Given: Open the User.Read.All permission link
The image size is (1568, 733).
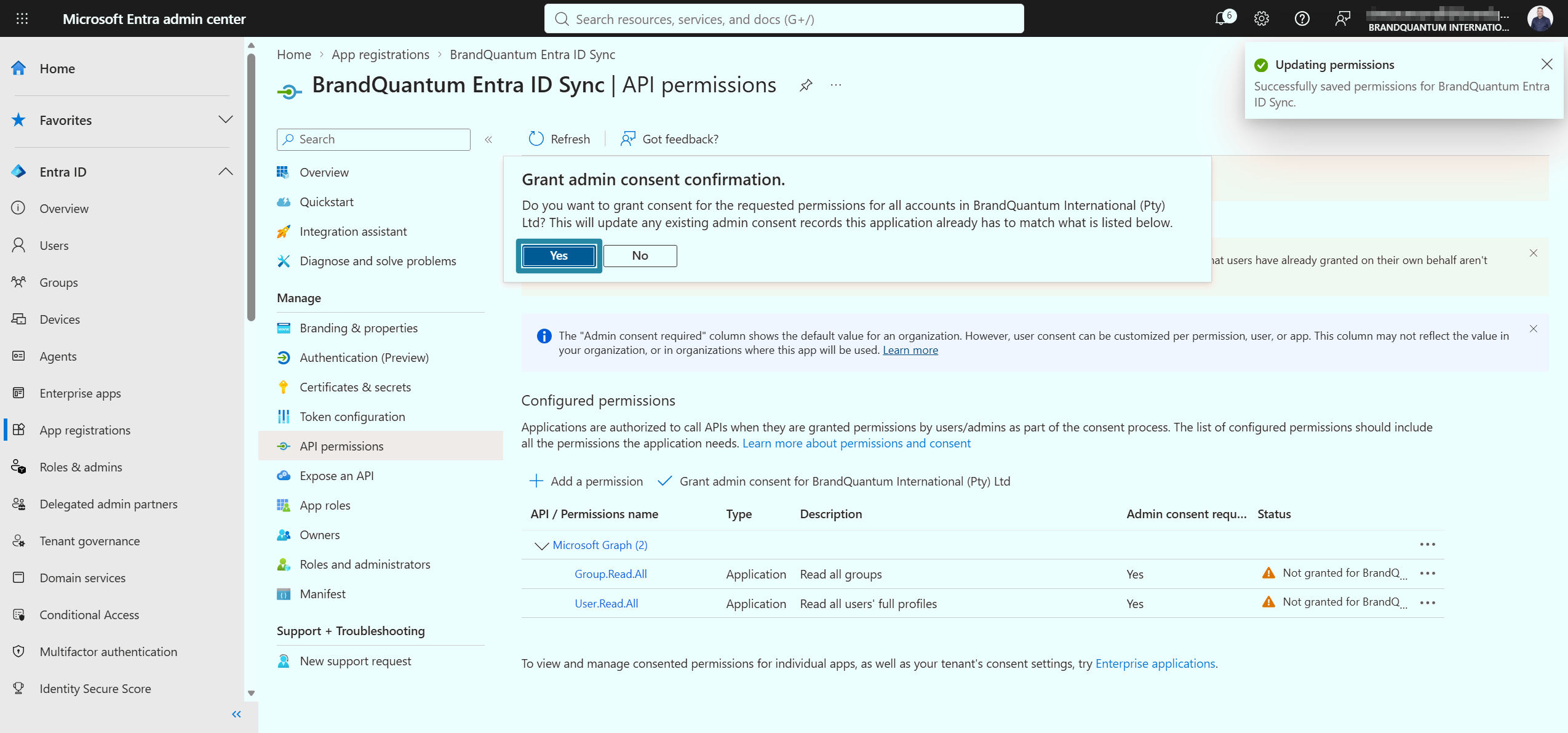Looking at the screenshot, I should pyautogui.click(x=606, y=603).
